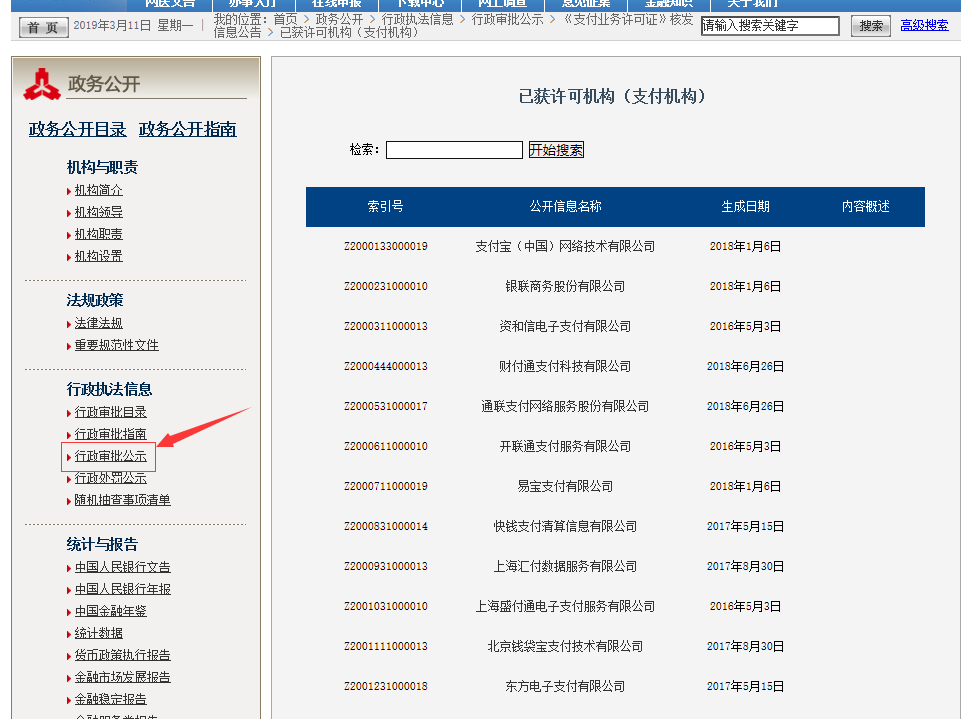Click the 索引号 column header
Image resolution: width=967 pixels, height=719 pixels.
click(x=385, y=207)
